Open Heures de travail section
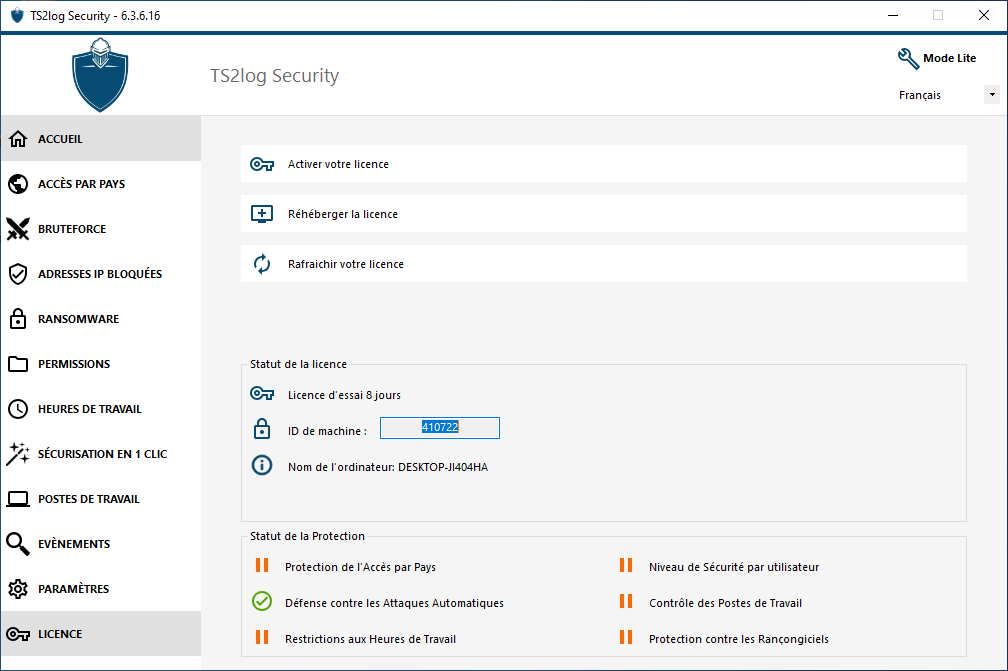 click(101, 409)
